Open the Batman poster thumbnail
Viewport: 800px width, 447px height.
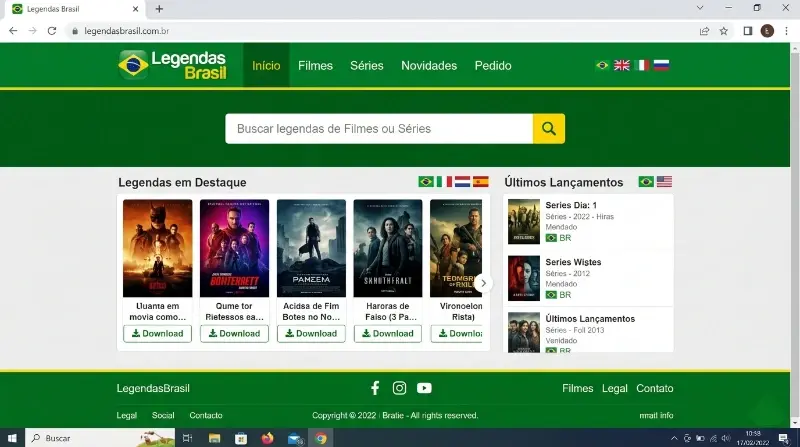tap(158, 248)
